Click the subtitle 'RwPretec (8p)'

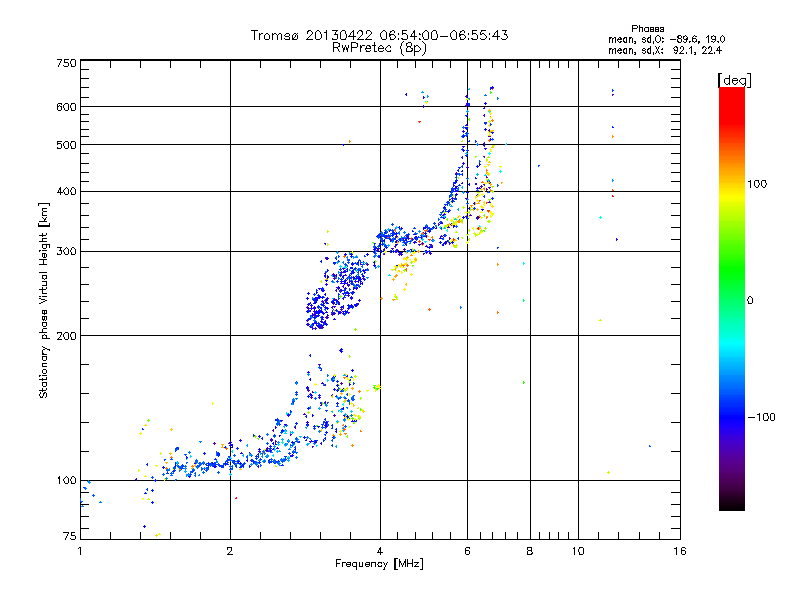tap(379, 48)
